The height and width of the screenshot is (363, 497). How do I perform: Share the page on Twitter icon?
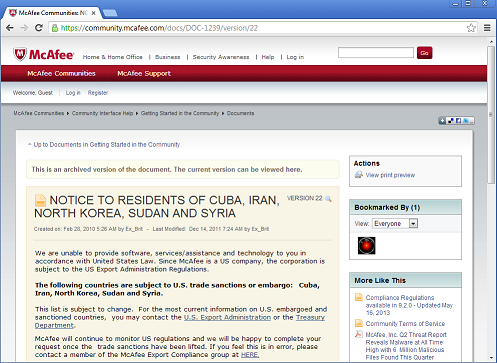pyautogui.click(x=466, y=121)
